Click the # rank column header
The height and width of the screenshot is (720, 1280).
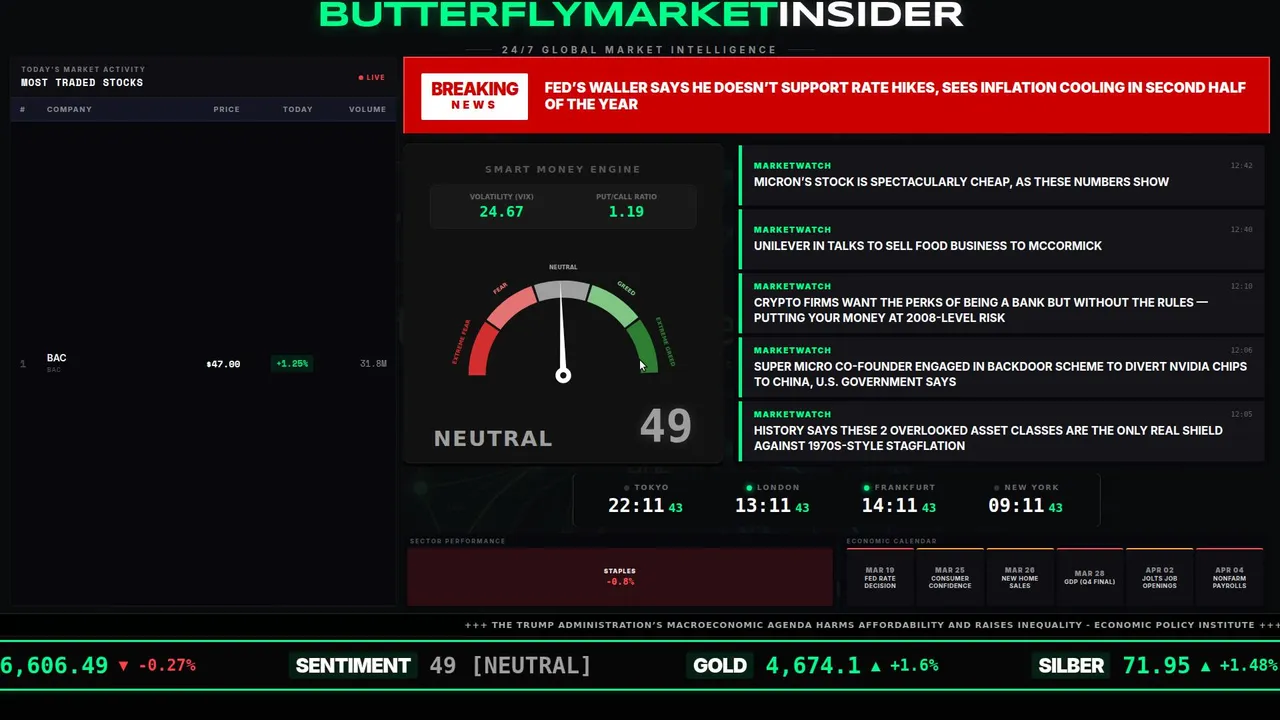pyautogui.click(x=23, y=109)
